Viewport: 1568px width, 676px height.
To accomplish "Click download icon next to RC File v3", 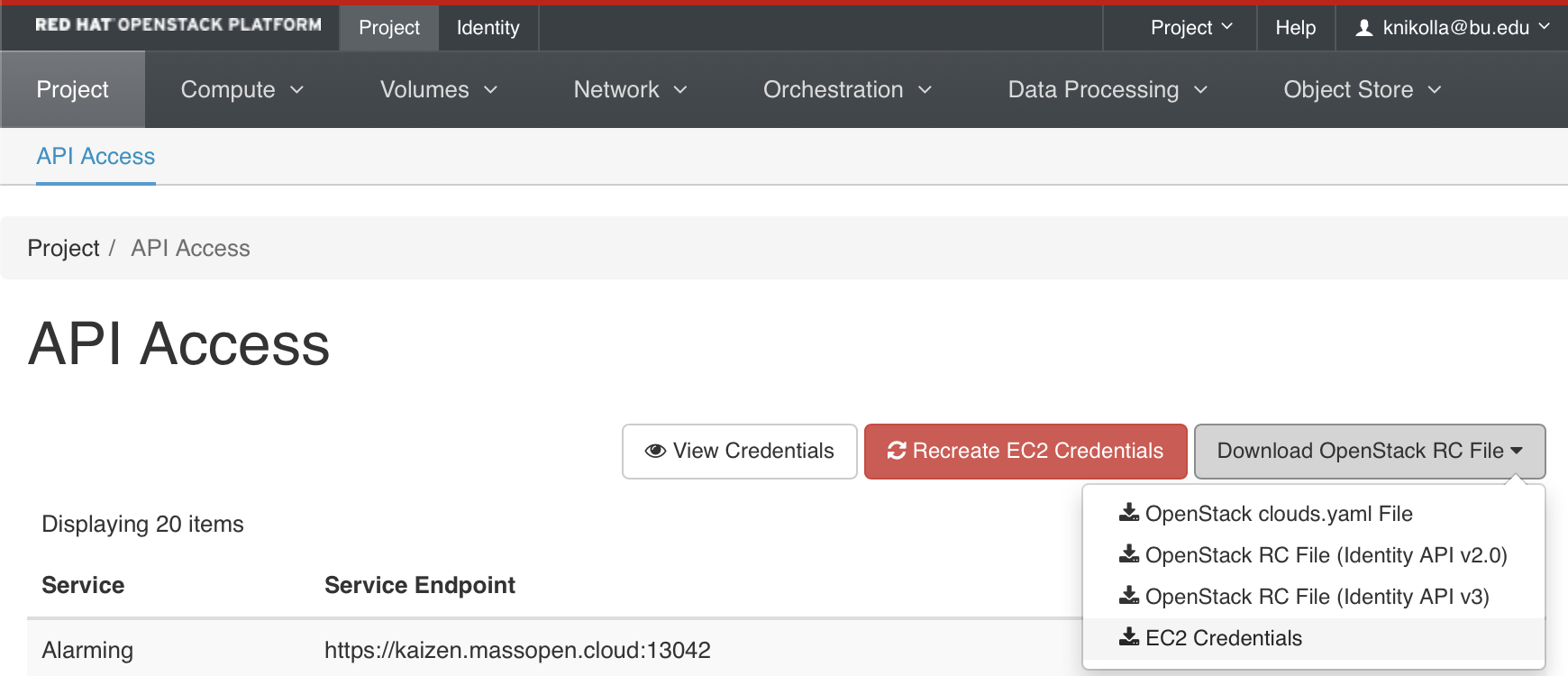I will 1129,596.
